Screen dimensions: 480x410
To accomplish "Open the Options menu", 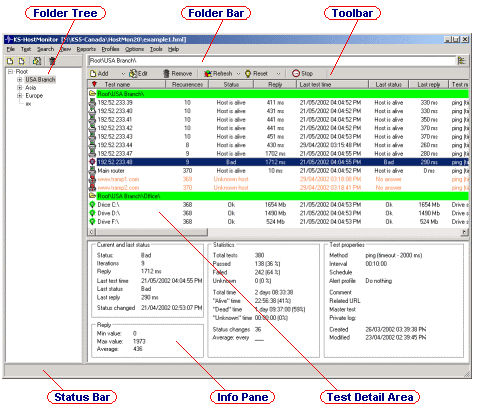I will coord(134,49).
